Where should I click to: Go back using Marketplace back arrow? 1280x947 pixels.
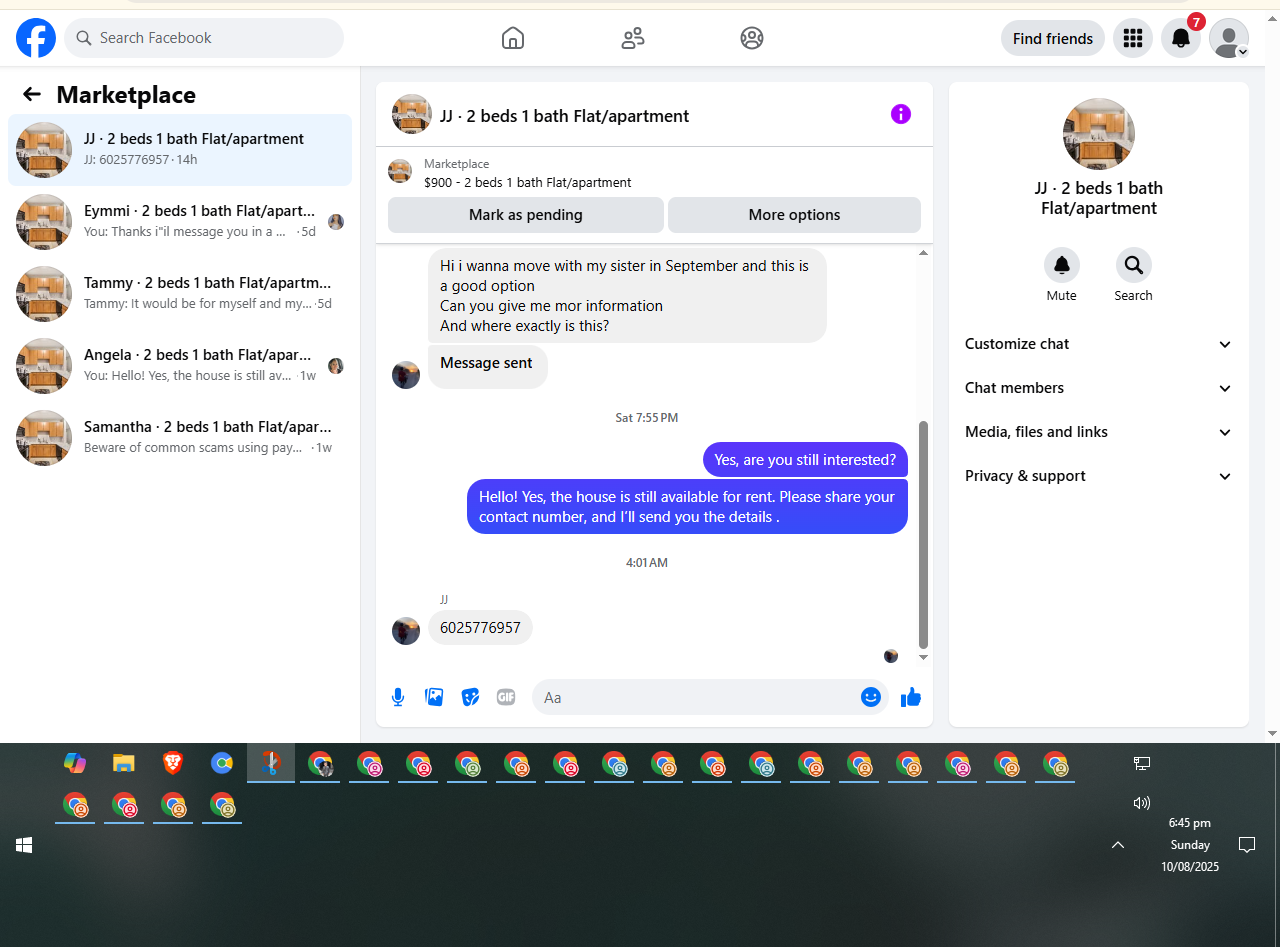(x=32, y=94)
